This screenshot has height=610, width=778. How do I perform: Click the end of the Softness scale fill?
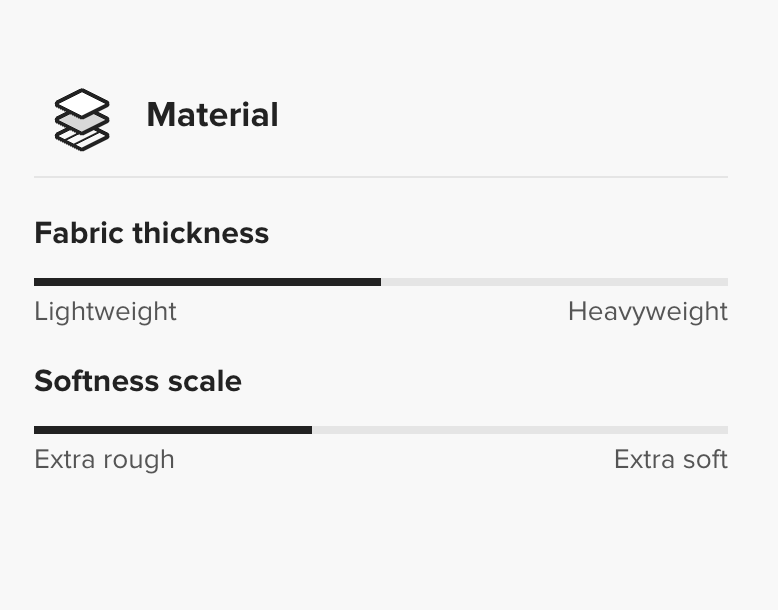(310, 430)
